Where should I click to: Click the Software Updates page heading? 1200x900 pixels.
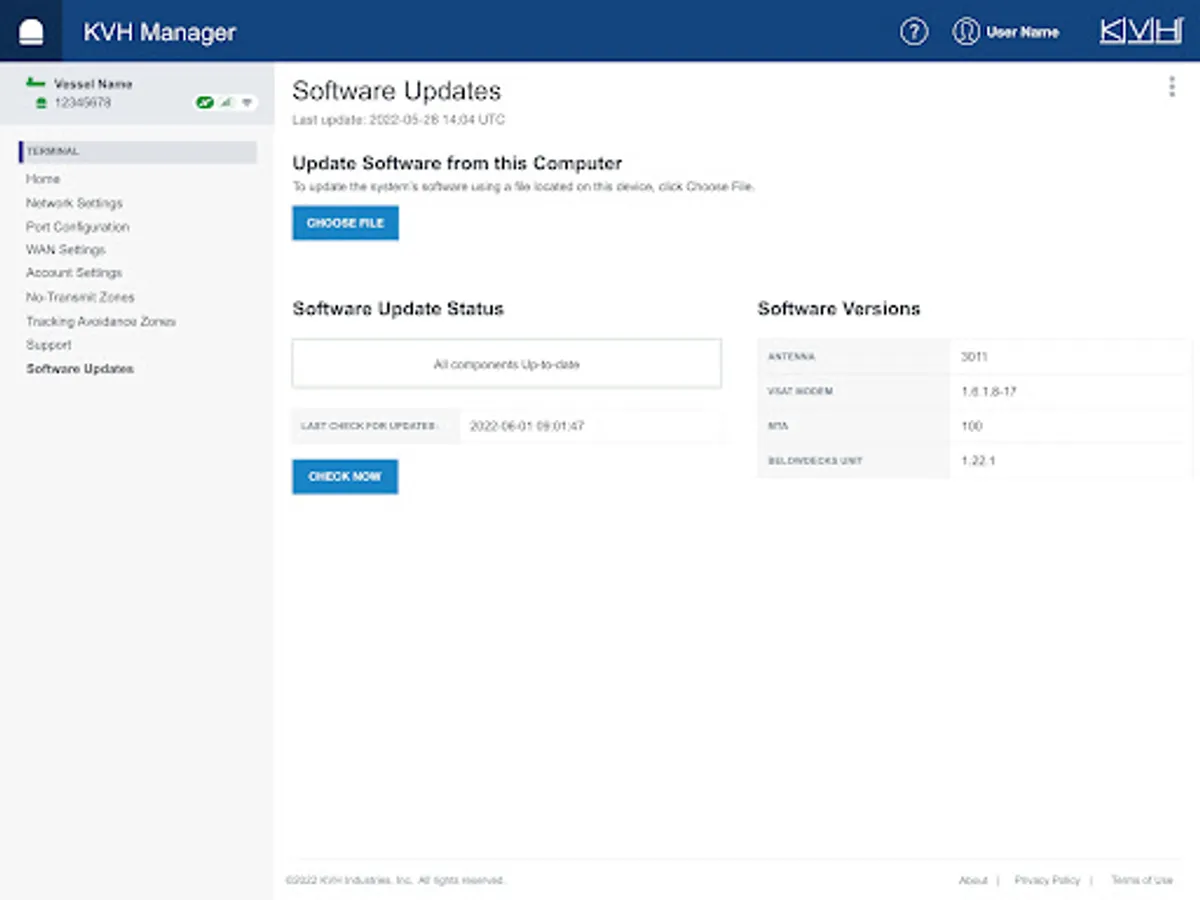397,91
